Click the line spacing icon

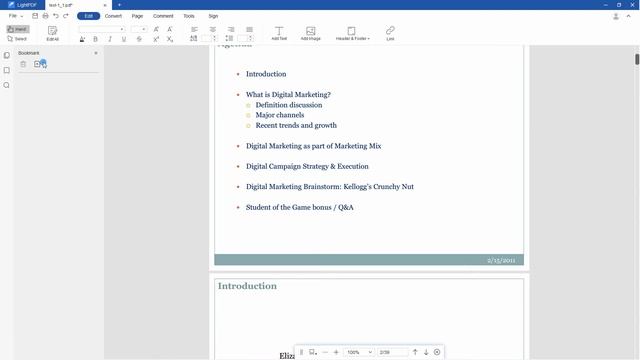pos(229,38)
